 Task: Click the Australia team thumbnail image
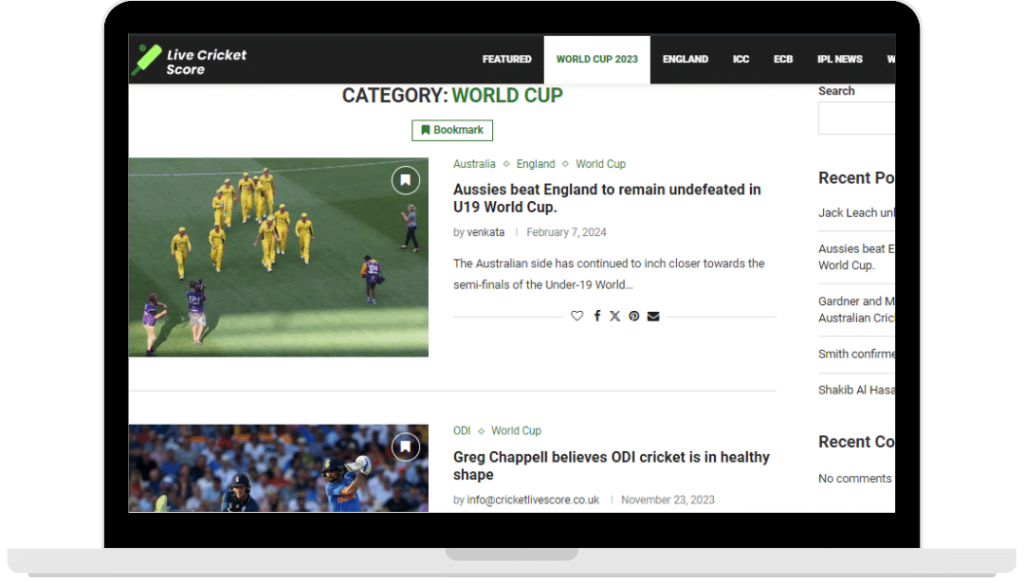(278, 258)
